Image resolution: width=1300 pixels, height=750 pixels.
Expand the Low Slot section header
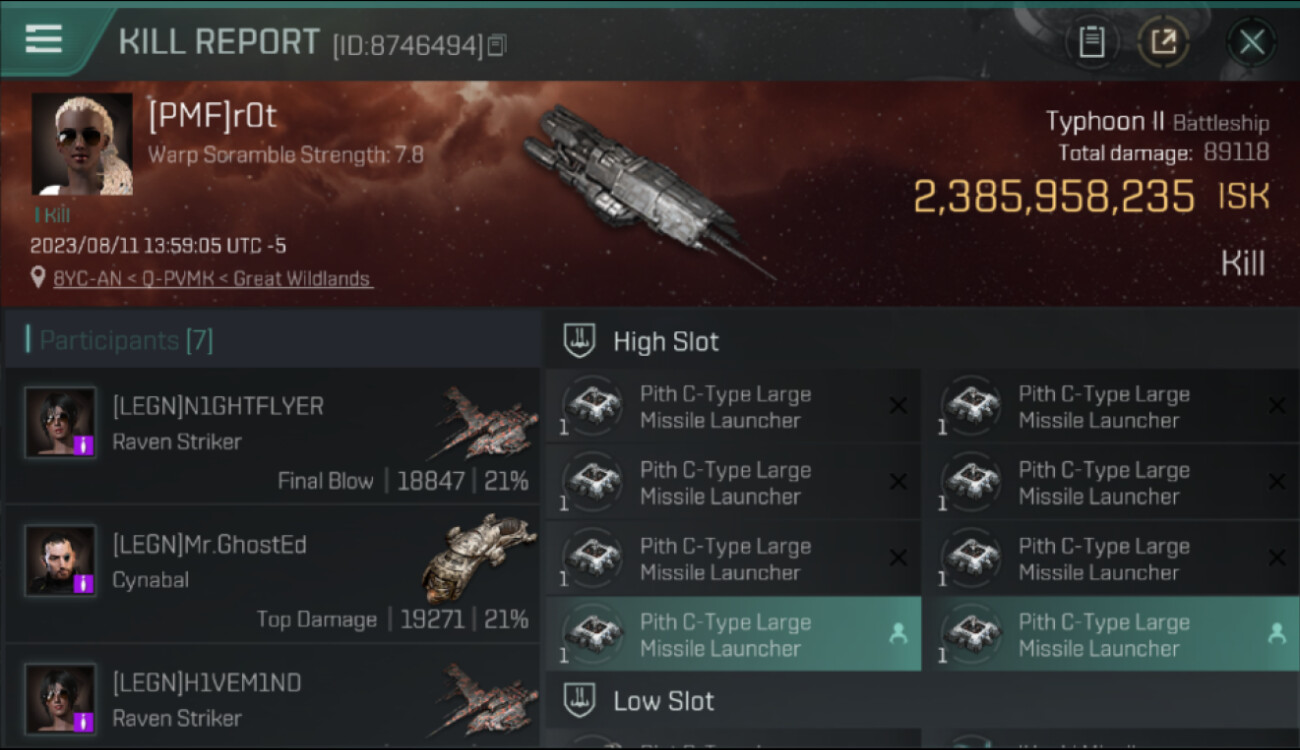pos(664,701)
